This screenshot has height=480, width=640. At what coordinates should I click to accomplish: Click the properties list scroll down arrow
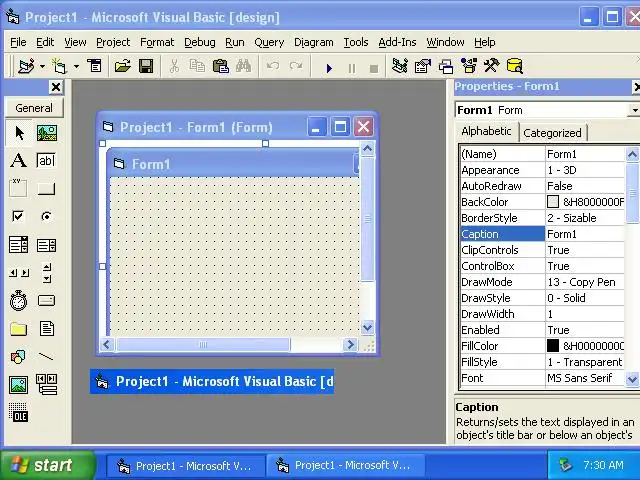point(632,379)
